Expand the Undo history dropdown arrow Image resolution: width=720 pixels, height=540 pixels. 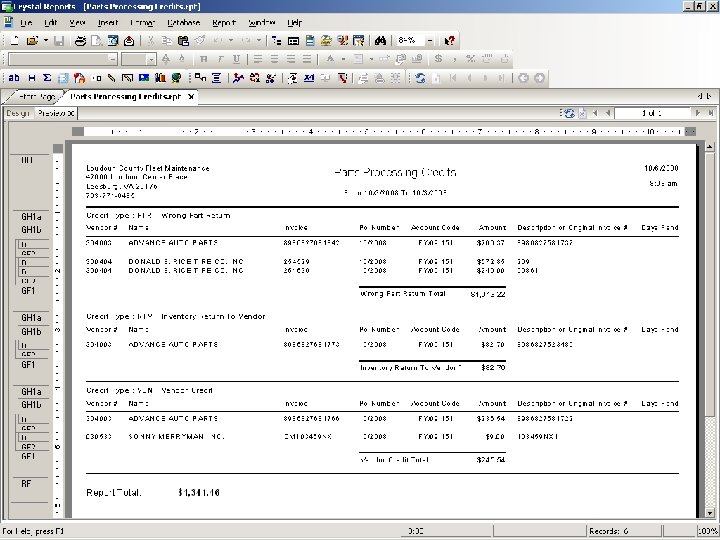click(231, 41)
